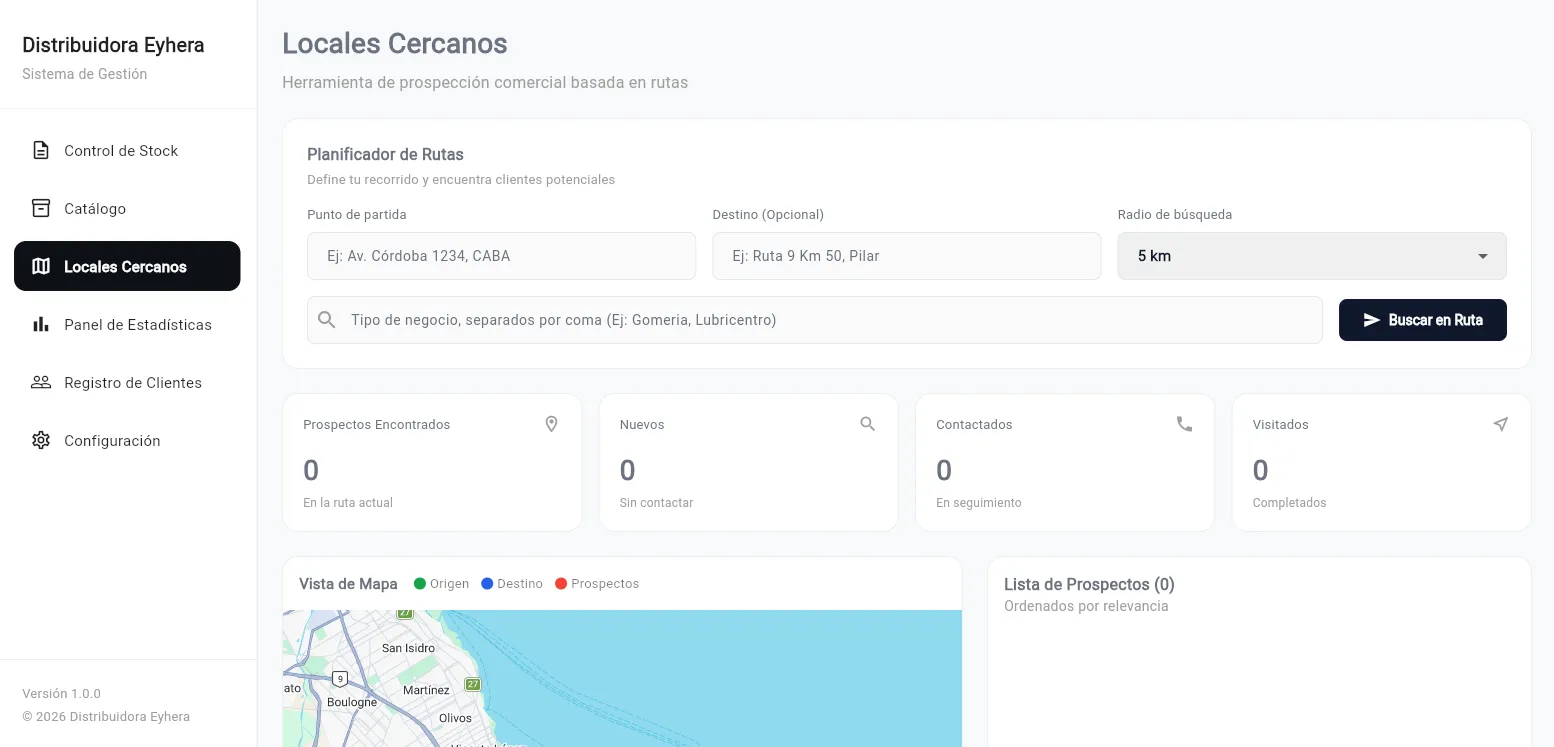The image size is (1554, 747).
Task: Click the Catálogo archive box icon
Action: coord(41,209)
